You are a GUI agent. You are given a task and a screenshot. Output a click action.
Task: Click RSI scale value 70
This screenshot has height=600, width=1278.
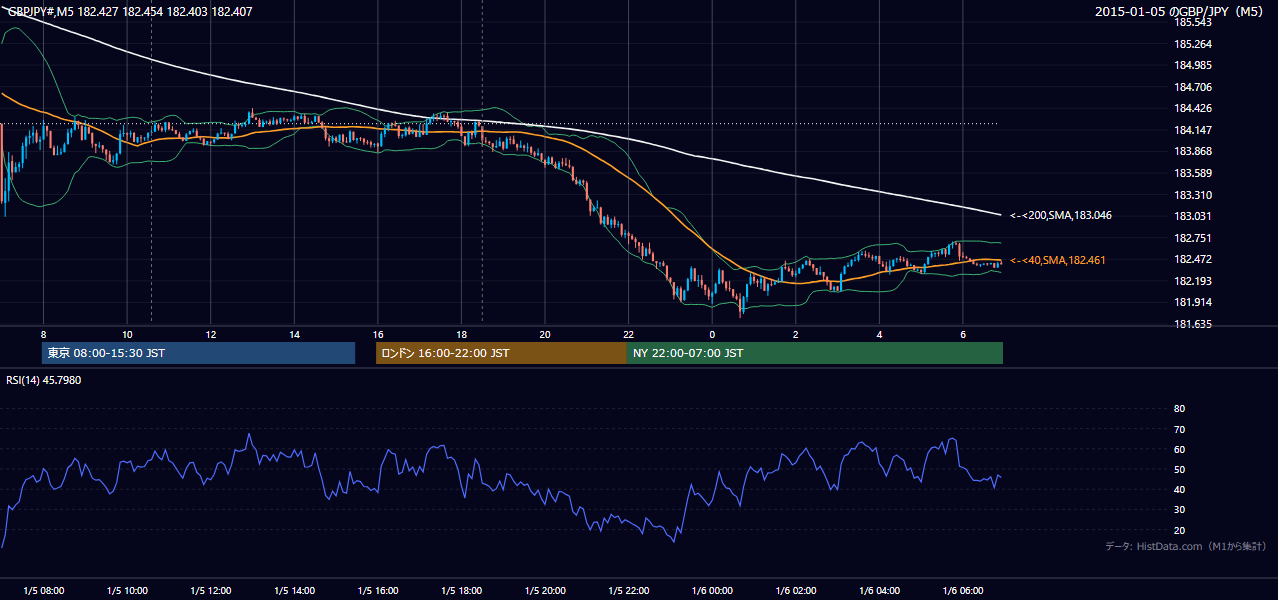1179,429
